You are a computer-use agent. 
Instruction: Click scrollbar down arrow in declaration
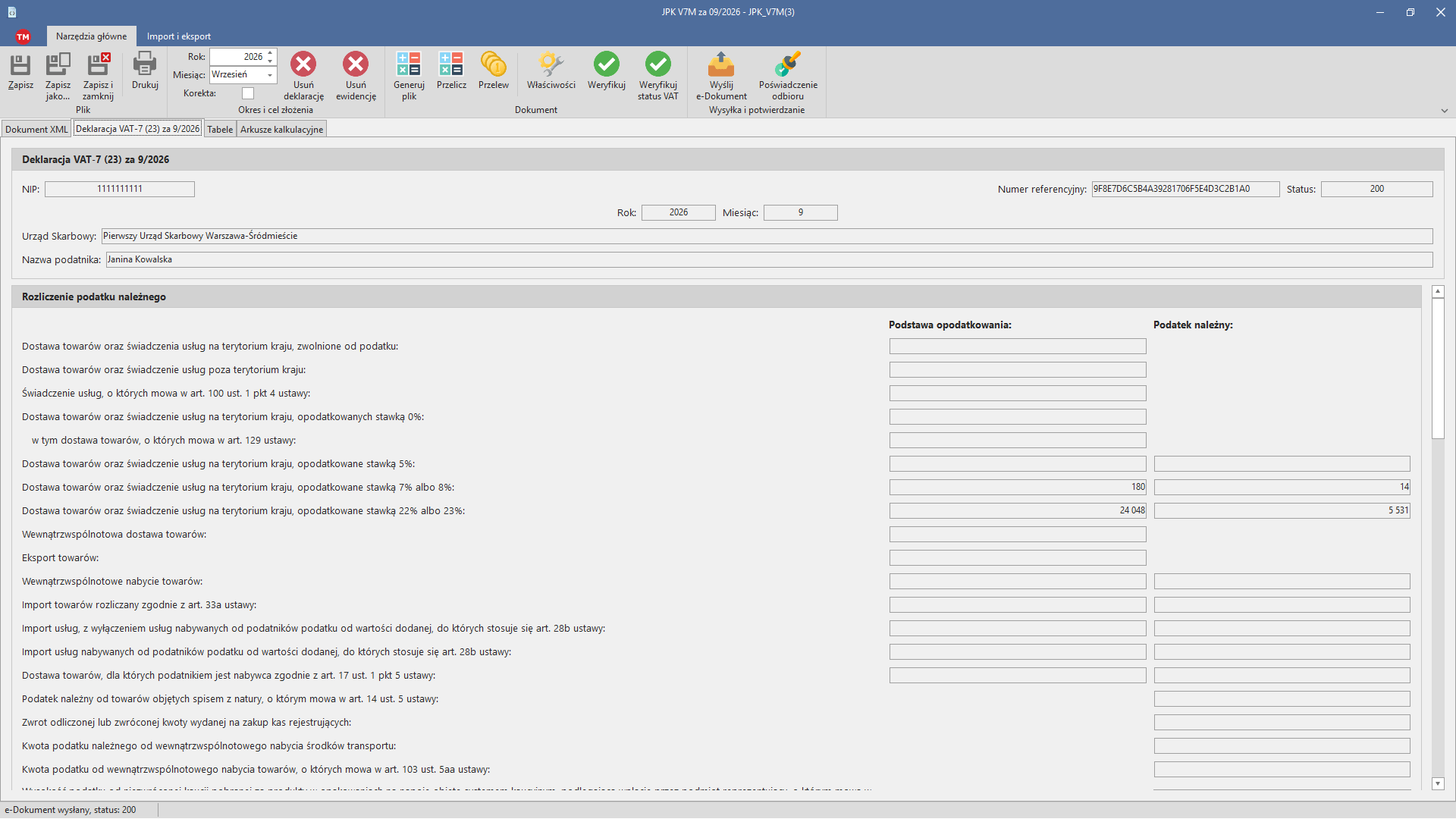[1438, 783]
